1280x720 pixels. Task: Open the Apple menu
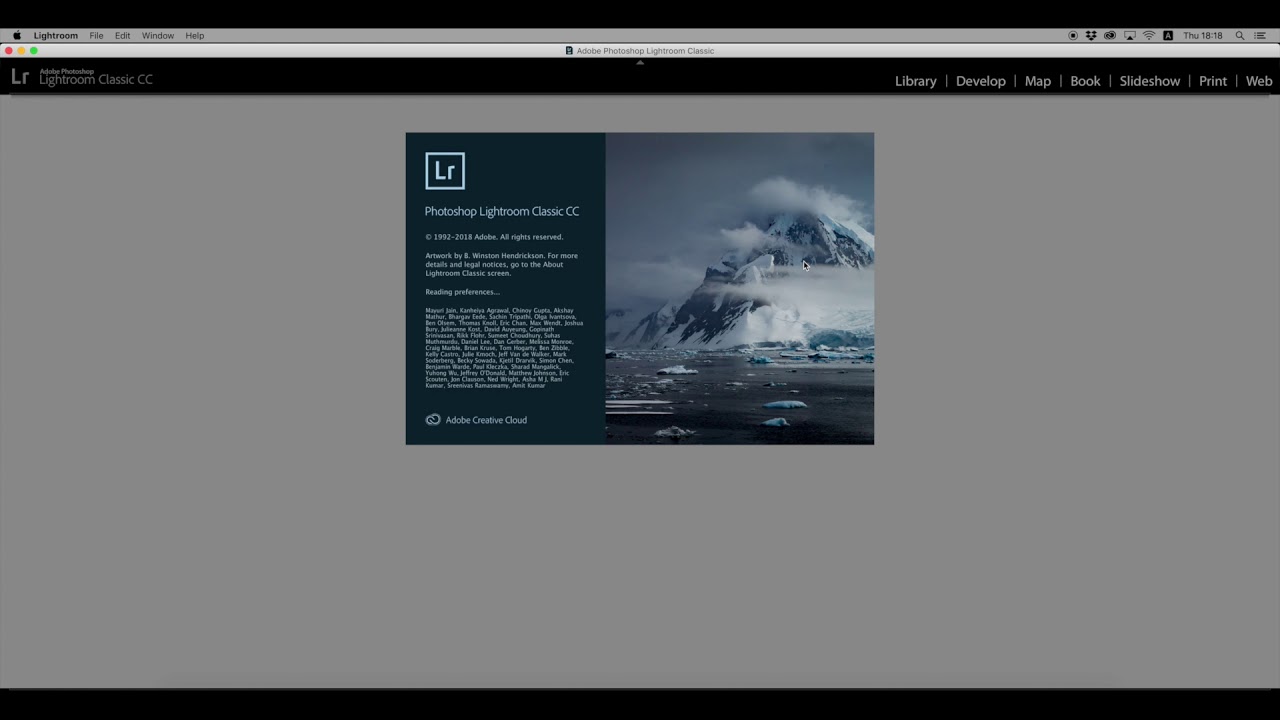(17, 35)
